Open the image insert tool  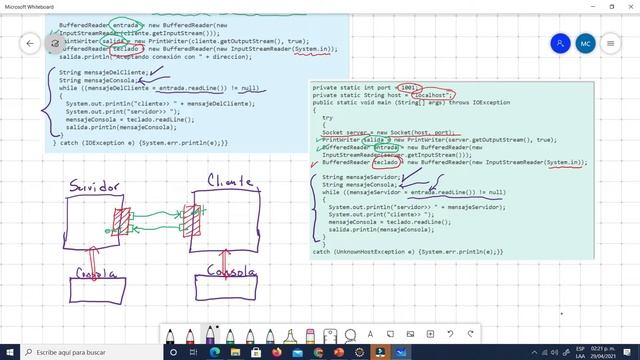410,334
